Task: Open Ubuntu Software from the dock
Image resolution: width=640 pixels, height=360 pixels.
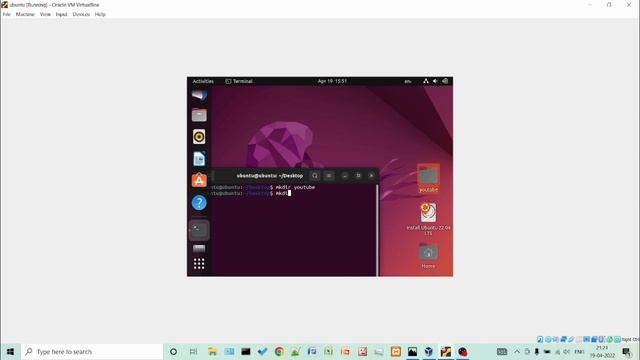Action: tap(199, 180)
